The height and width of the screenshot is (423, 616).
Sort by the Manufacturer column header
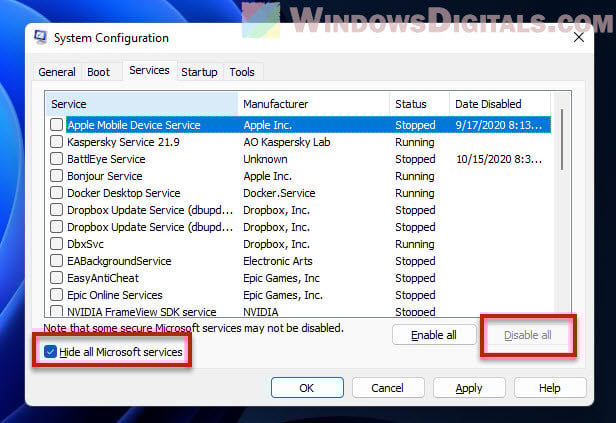tap(314, 104)
